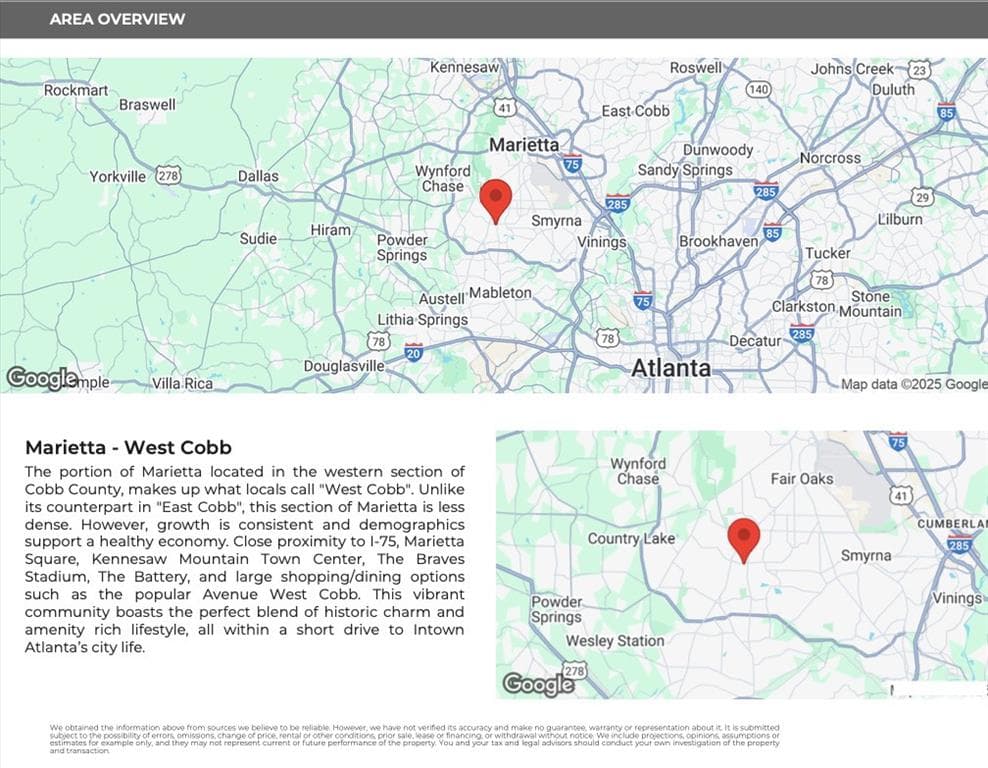Click the red location pin on top map
Viewport: 988px width, 768px height.
tap(496, 202)
